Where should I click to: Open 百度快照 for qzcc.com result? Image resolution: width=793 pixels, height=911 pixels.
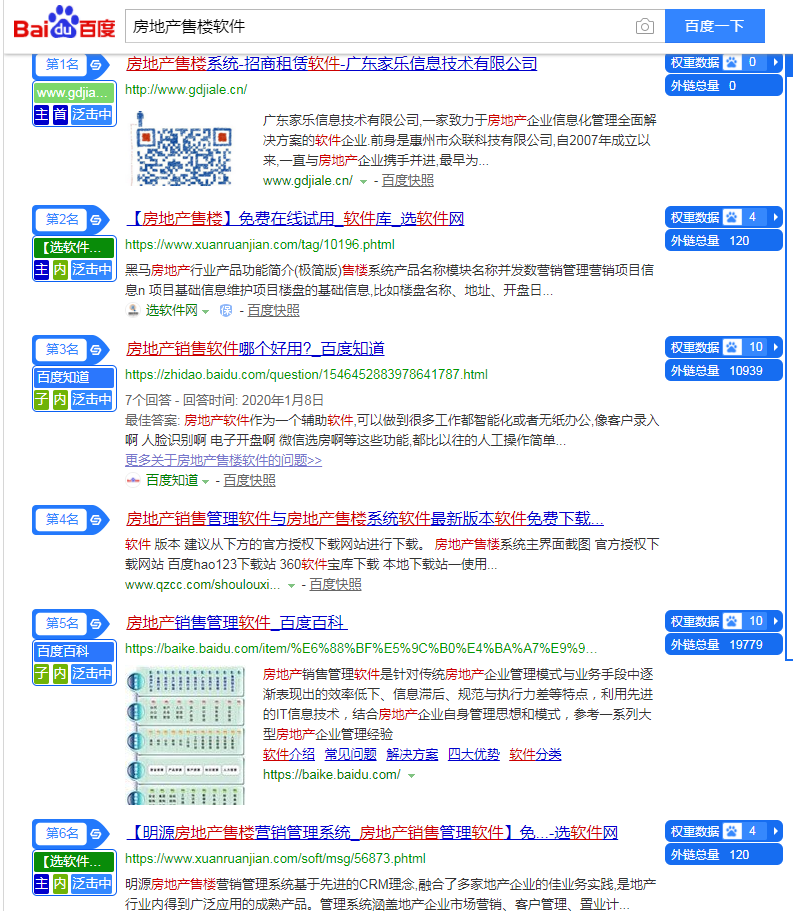pyautogui.click(x=335, y=584)
